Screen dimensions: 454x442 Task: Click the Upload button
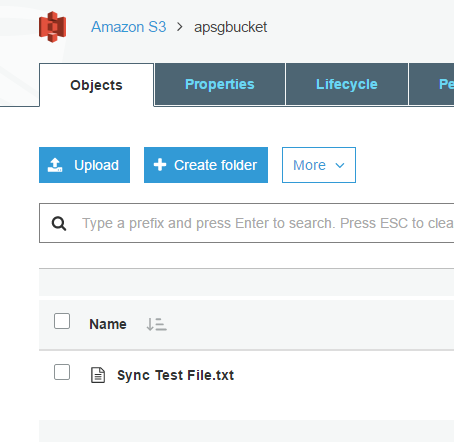pyautogui.click(x=84, y=165)
